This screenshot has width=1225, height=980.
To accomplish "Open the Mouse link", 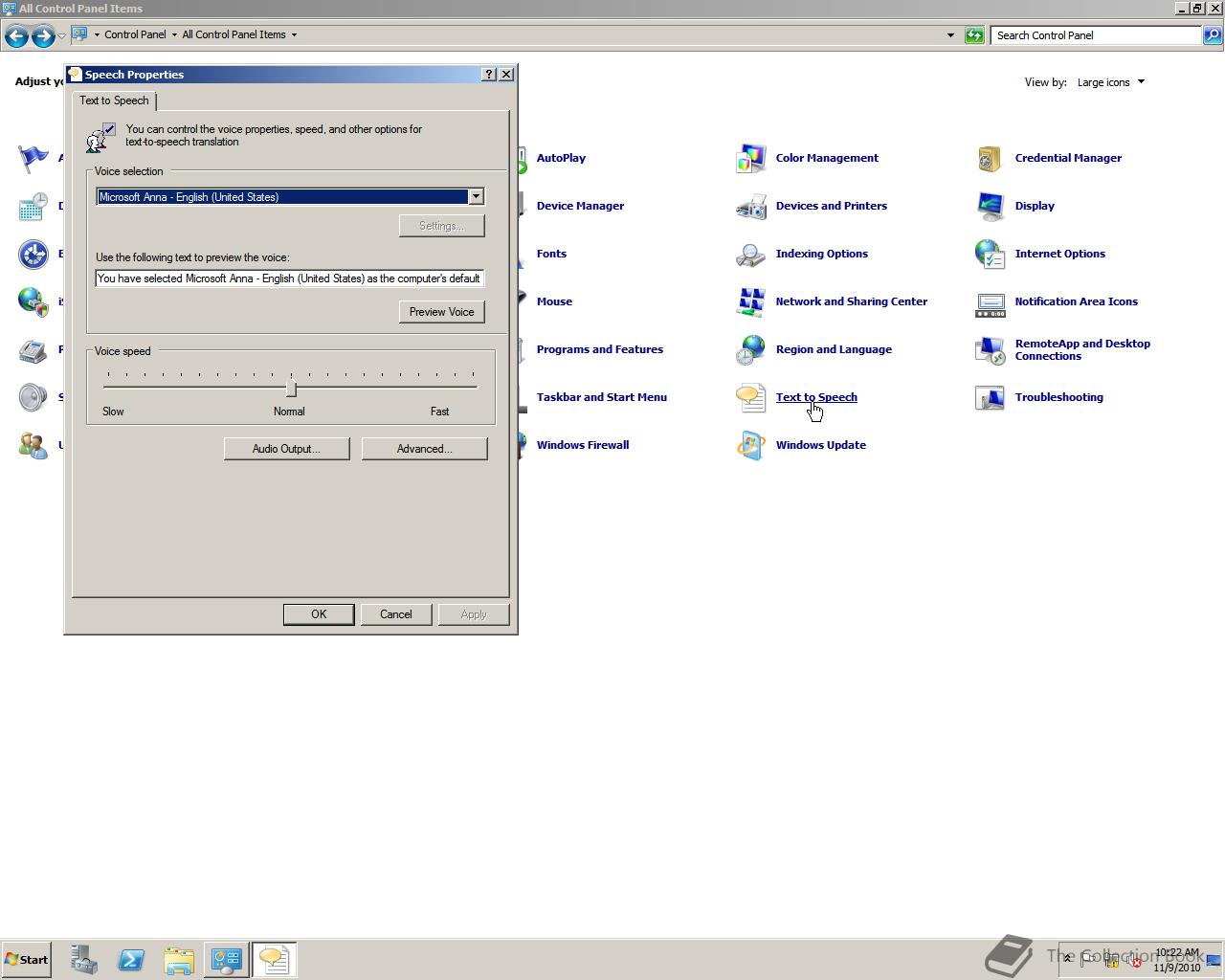I will 554,301.
